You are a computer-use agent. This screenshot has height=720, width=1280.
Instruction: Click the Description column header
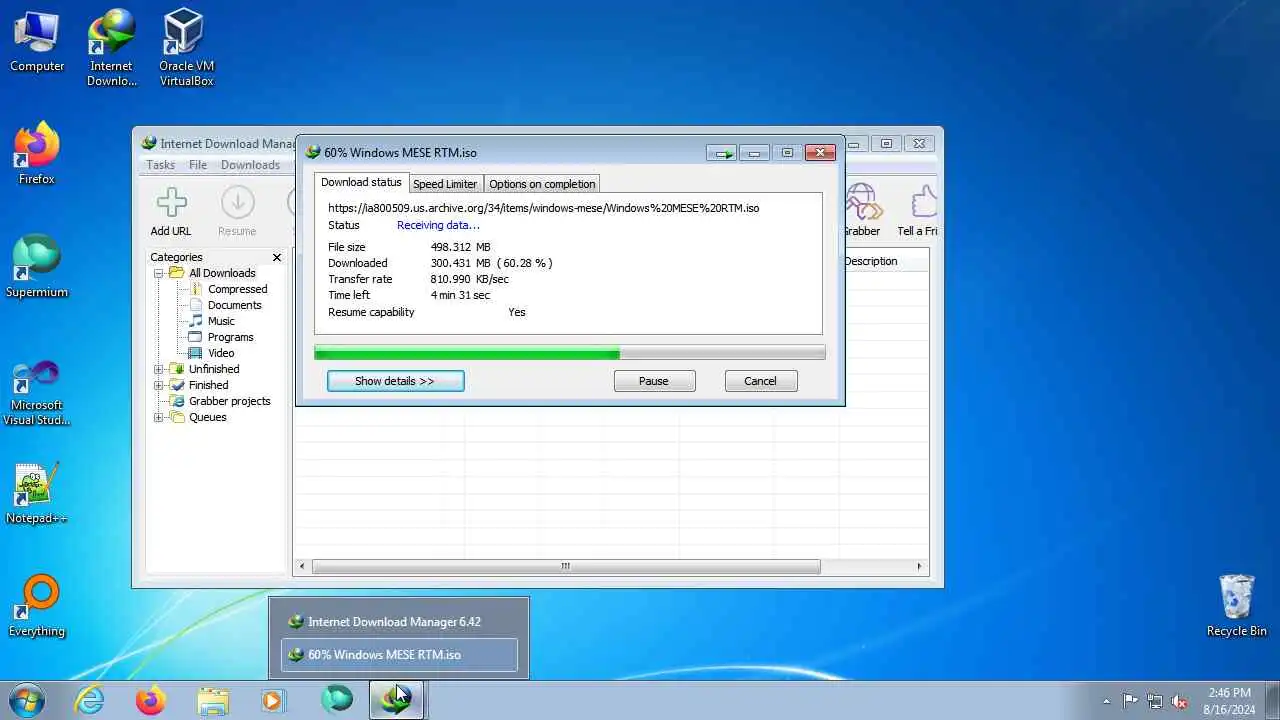(x=884, y=261)
